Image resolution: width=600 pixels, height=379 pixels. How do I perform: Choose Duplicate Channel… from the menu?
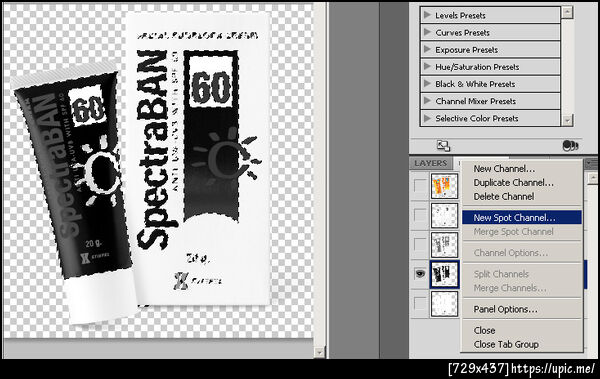coord(522,183)
